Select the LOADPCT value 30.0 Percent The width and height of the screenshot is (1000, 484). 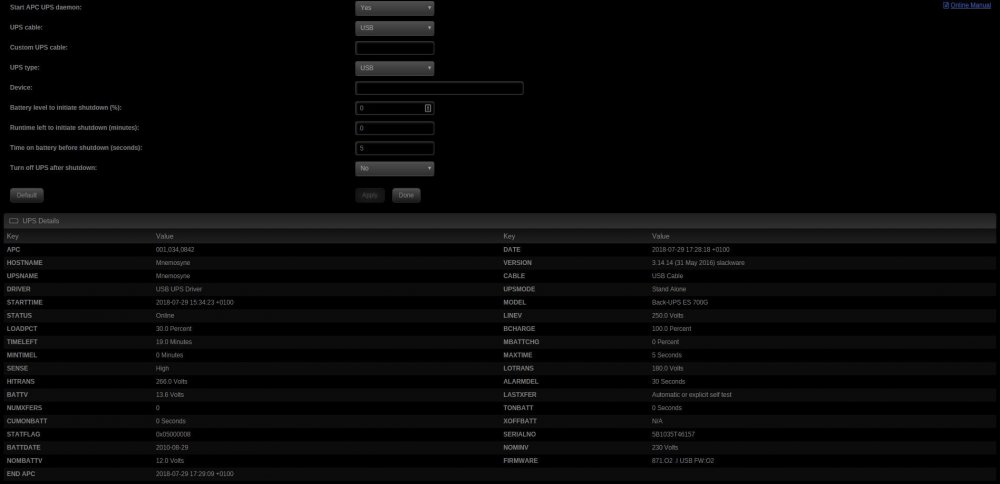[173, 328]
